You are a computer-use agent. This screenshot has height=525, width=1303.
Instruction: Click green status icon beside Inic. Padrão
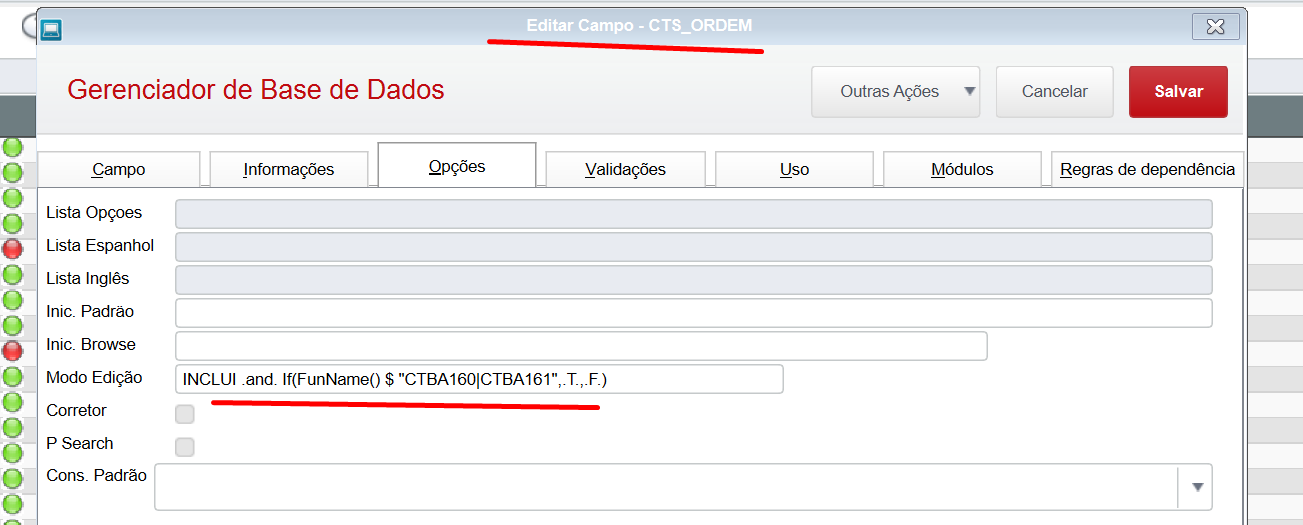pos(12,325)
